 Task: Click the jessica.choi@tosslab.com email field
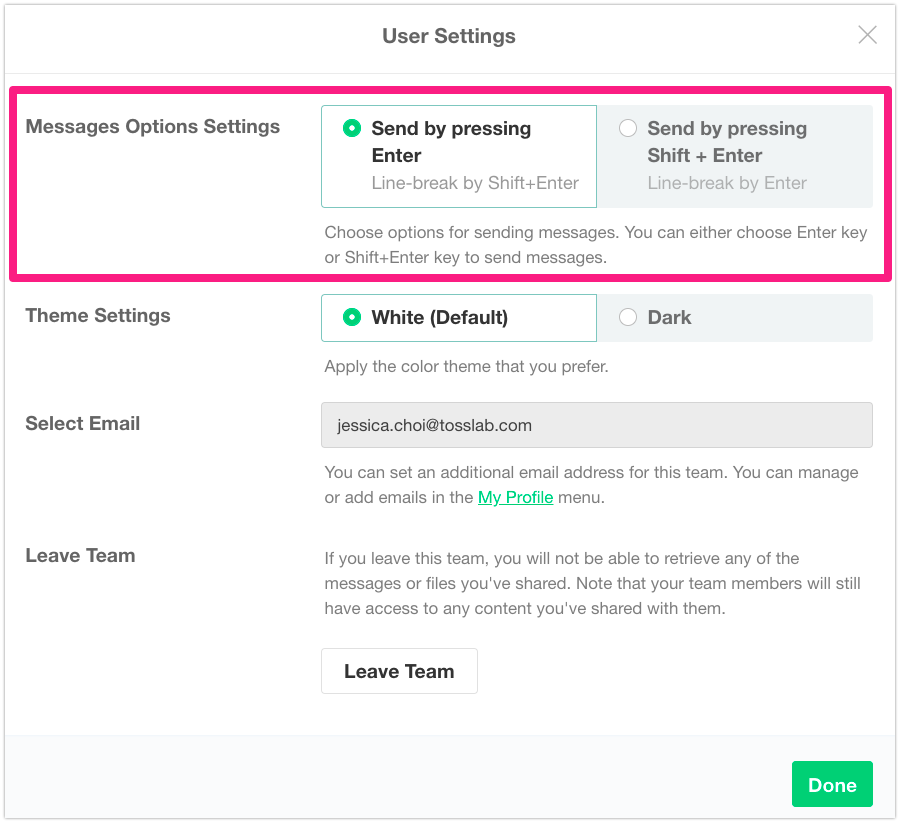pyautogui.click(x=596, y=425)
